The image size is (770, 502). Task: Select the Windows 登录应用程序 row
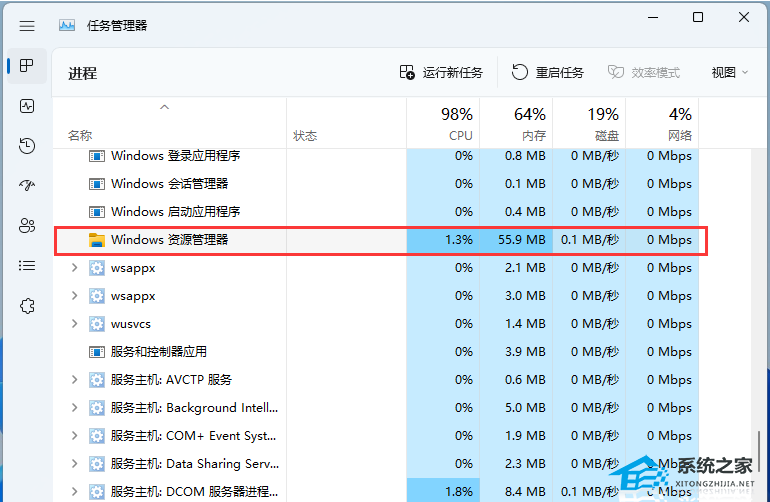376,156
